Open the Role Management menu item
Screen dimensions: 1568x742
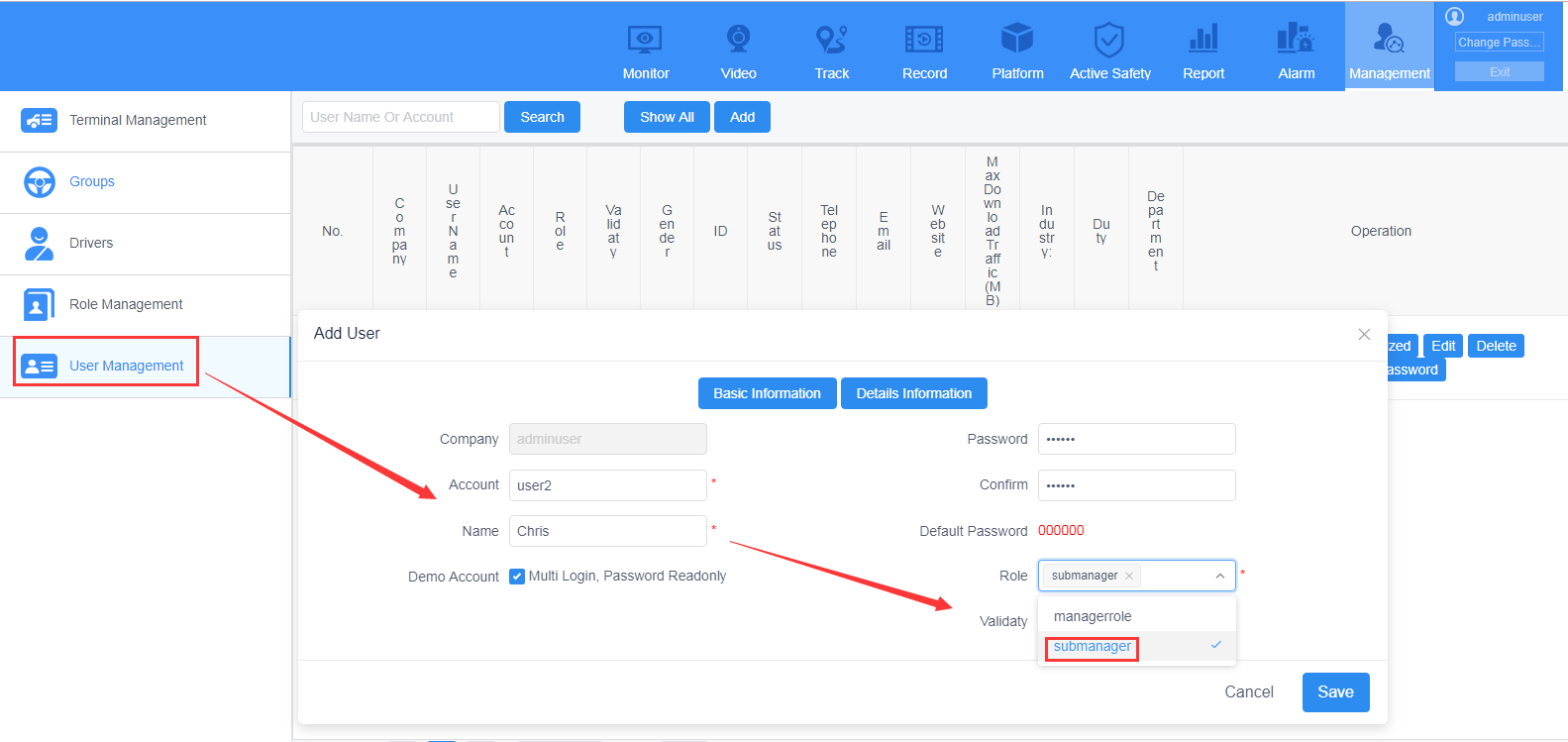click(145, 305)
